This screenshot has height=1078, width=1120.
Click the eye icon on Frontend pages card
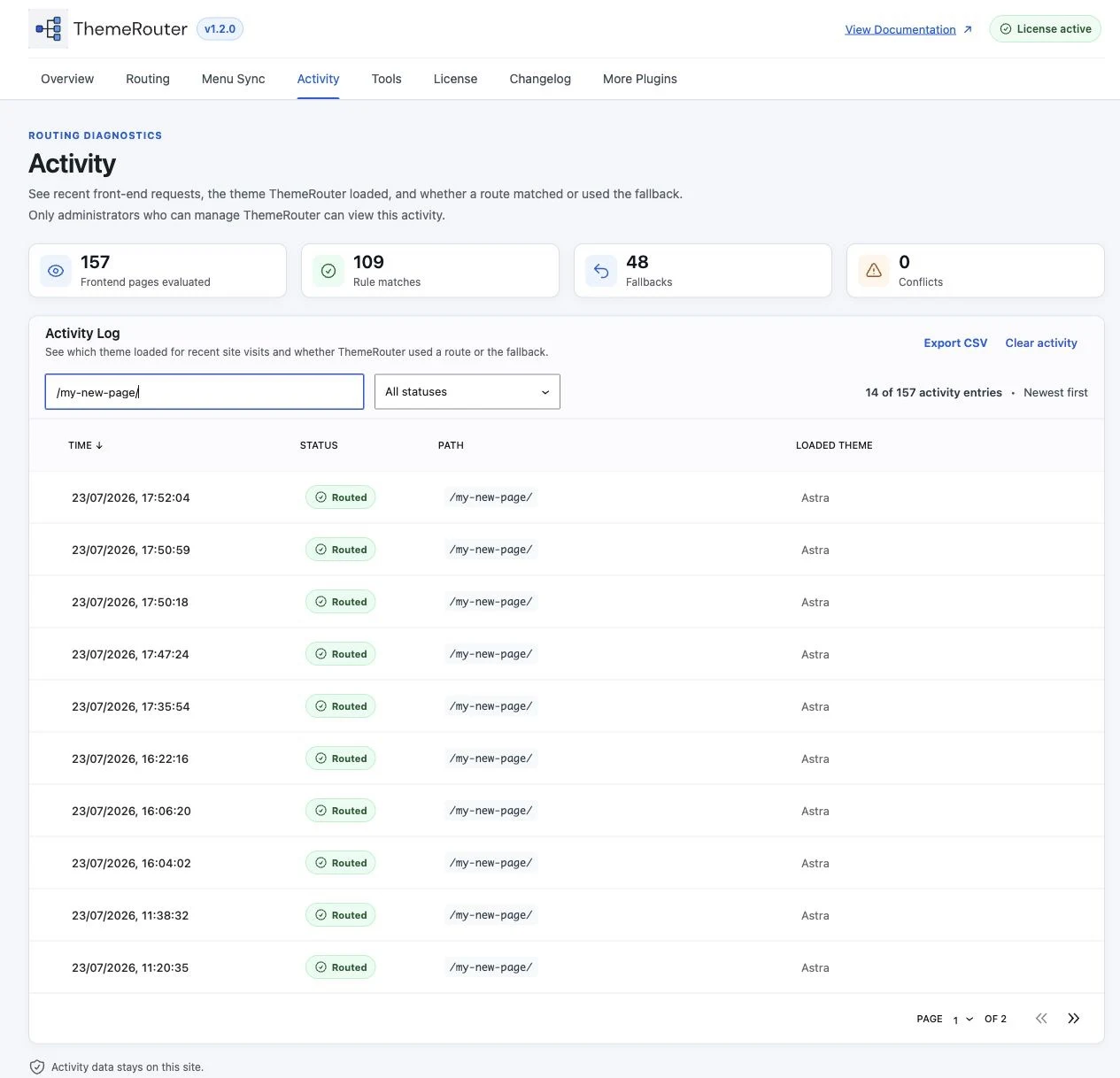coord(56,271)
